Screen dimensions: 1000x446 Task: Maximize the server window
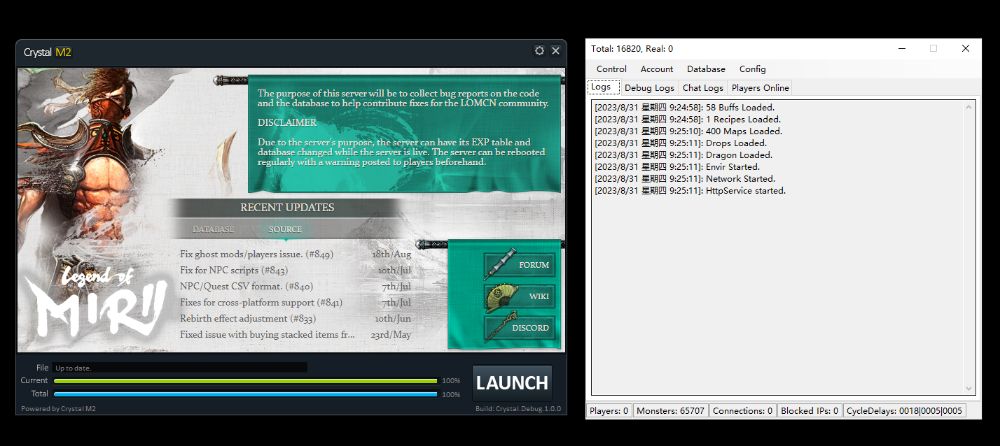pos(933,48)
